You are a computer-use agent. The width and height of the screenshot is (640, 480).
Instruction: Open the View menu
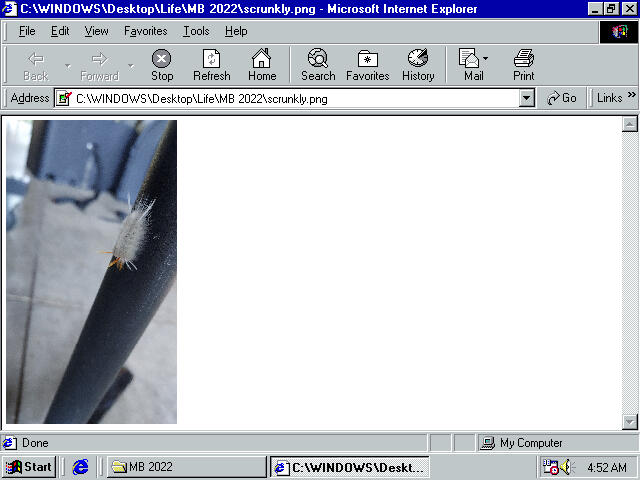(97, 31)
